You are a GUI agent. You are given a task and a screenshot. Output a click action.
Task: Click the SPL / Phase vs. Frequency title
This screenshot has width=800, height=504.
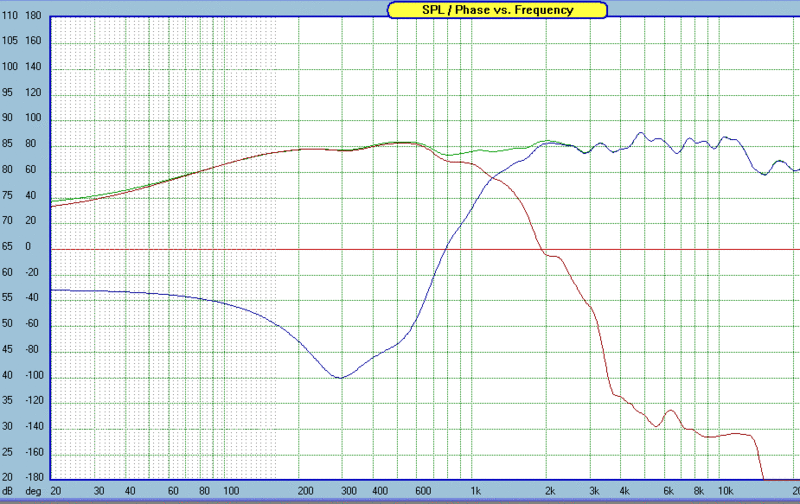[497, 10]
